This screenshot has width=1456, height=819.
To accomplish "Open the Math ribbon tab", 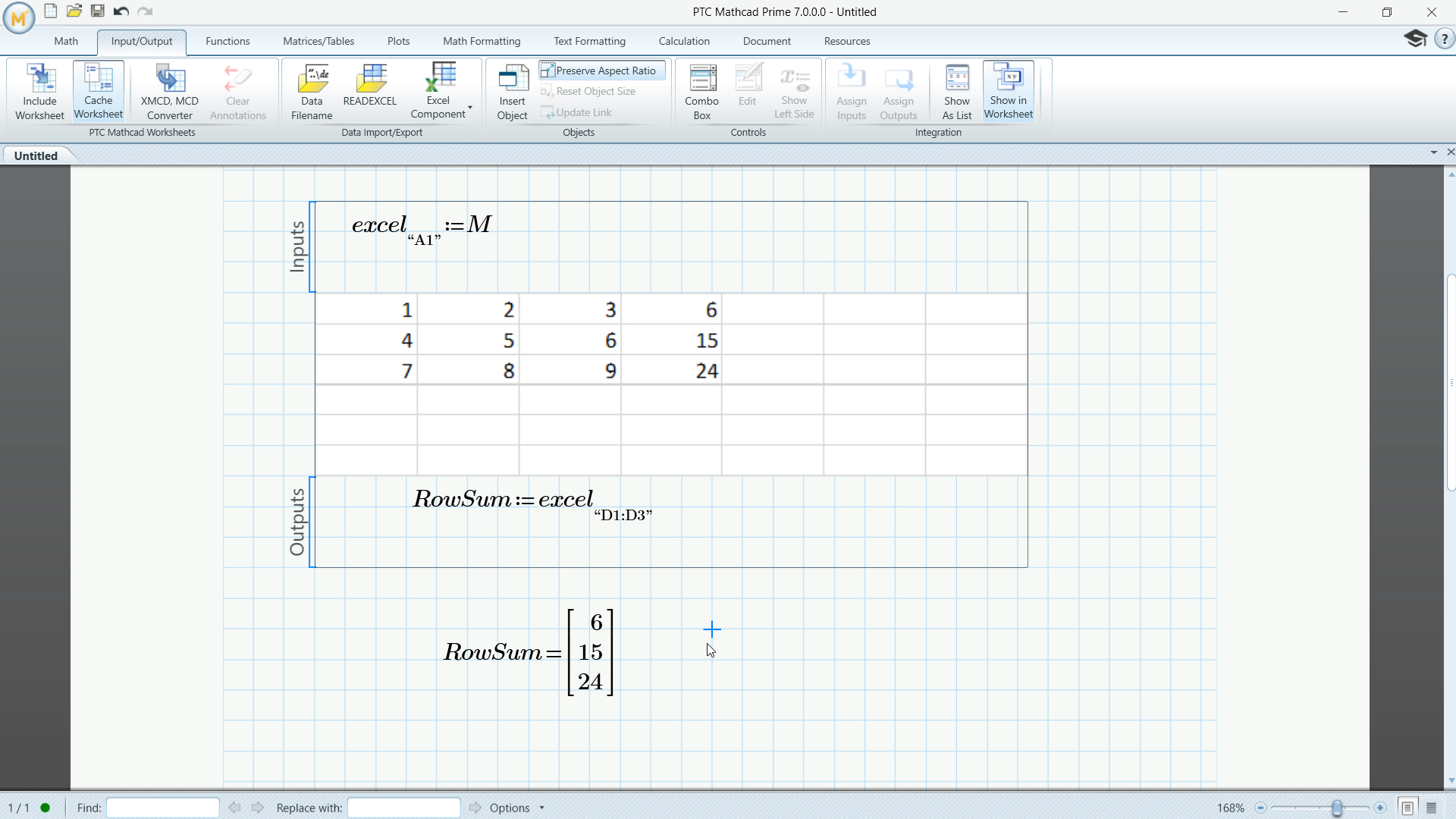I will (66, 41).
